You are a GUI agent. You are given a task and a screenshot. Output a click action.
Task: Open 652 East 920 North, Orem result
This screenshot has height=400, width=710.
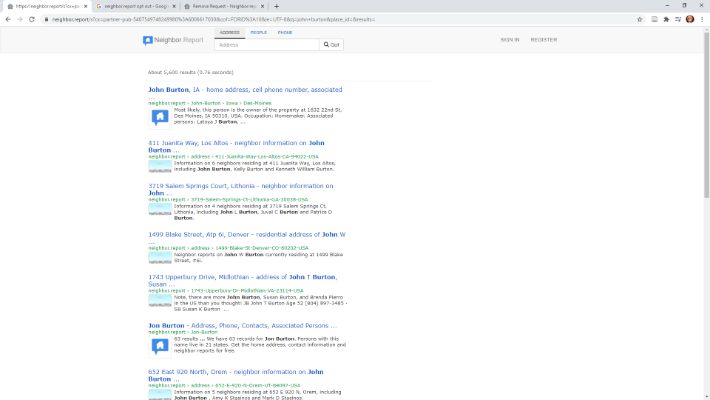pos(235,376)
